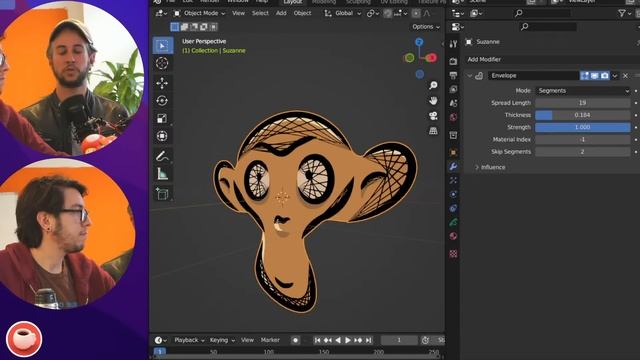Activate the 3D Cursor tool
Viewport: 640px width, 360px height.
tap(162, 63)
